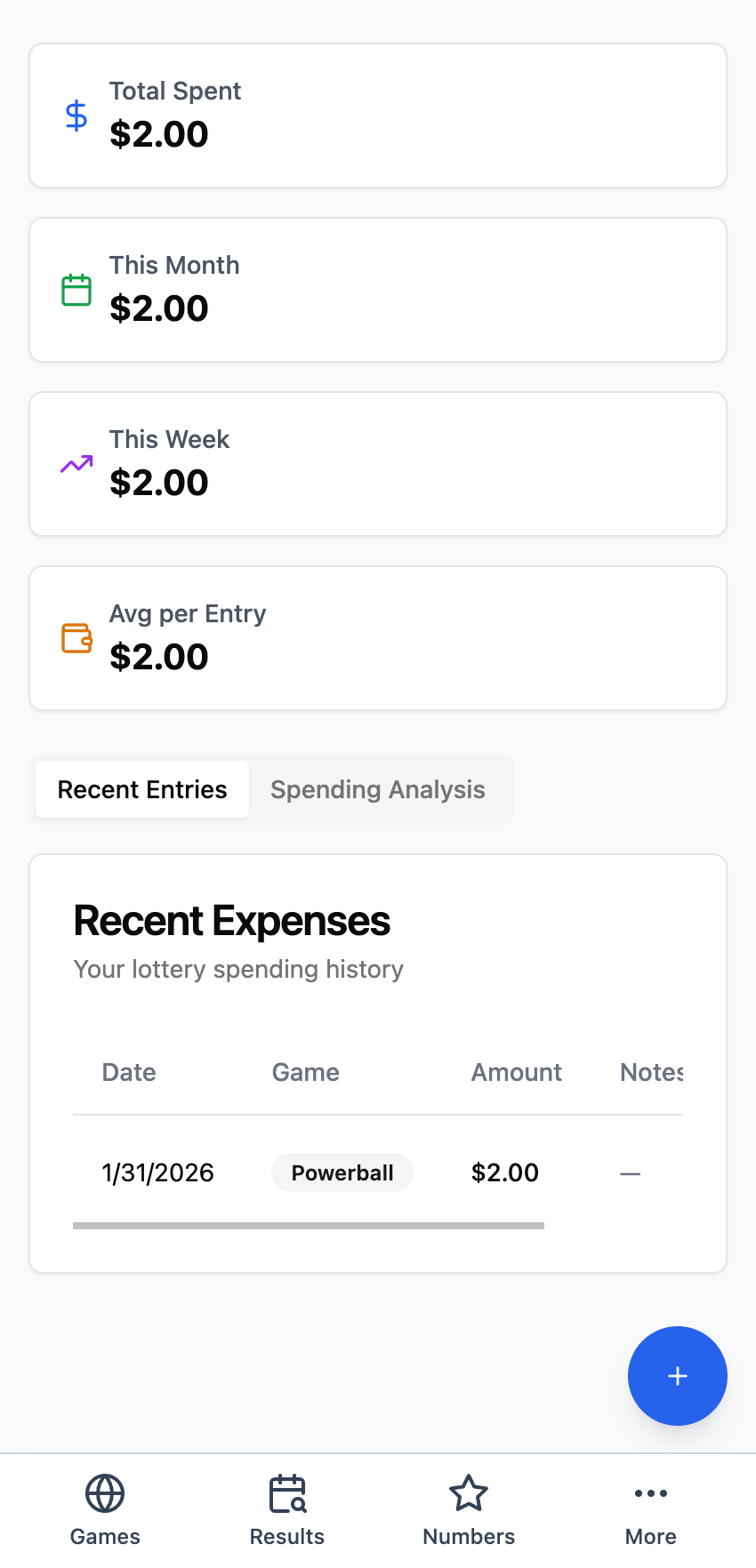This screenshot has height=1568, width=756.
Task: Open Games via the globe icon
Action: pyautogui.click(x=105, y=1493)
